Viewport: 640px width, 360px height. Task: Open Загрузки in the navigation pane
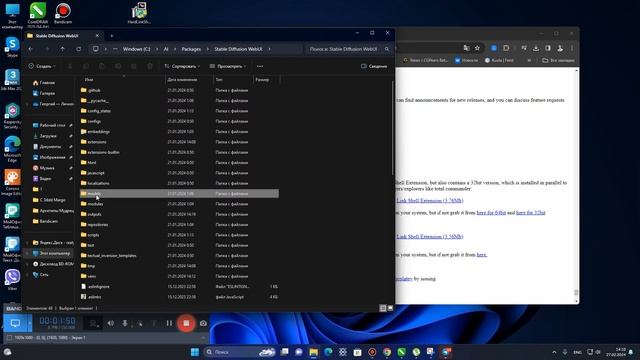(x=48, y=136)
